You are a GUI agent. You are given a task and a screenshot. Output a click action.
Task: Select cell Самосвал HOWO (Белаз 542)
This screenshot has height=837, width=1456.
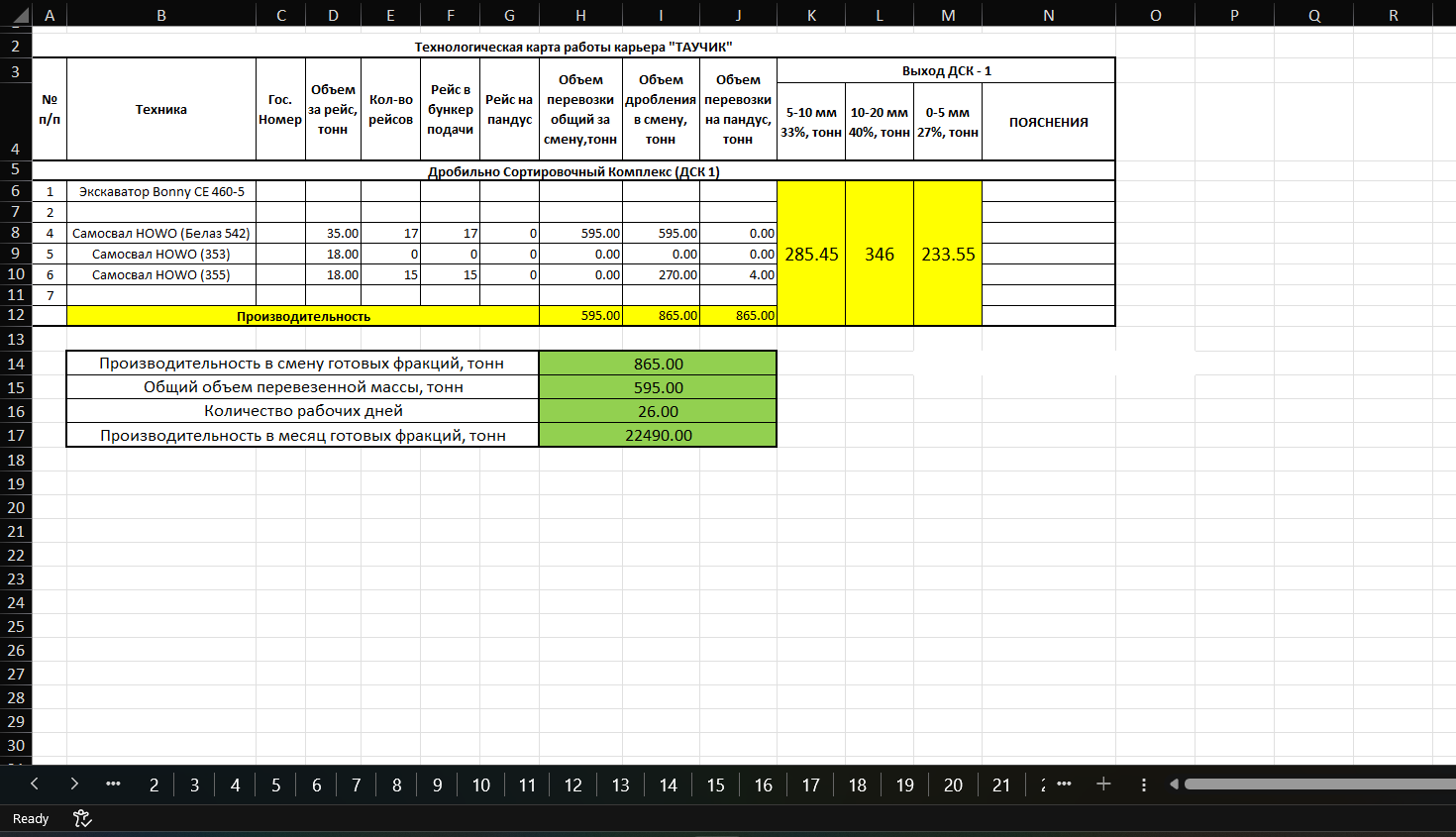pyautogui.click(x=161, y=233)
